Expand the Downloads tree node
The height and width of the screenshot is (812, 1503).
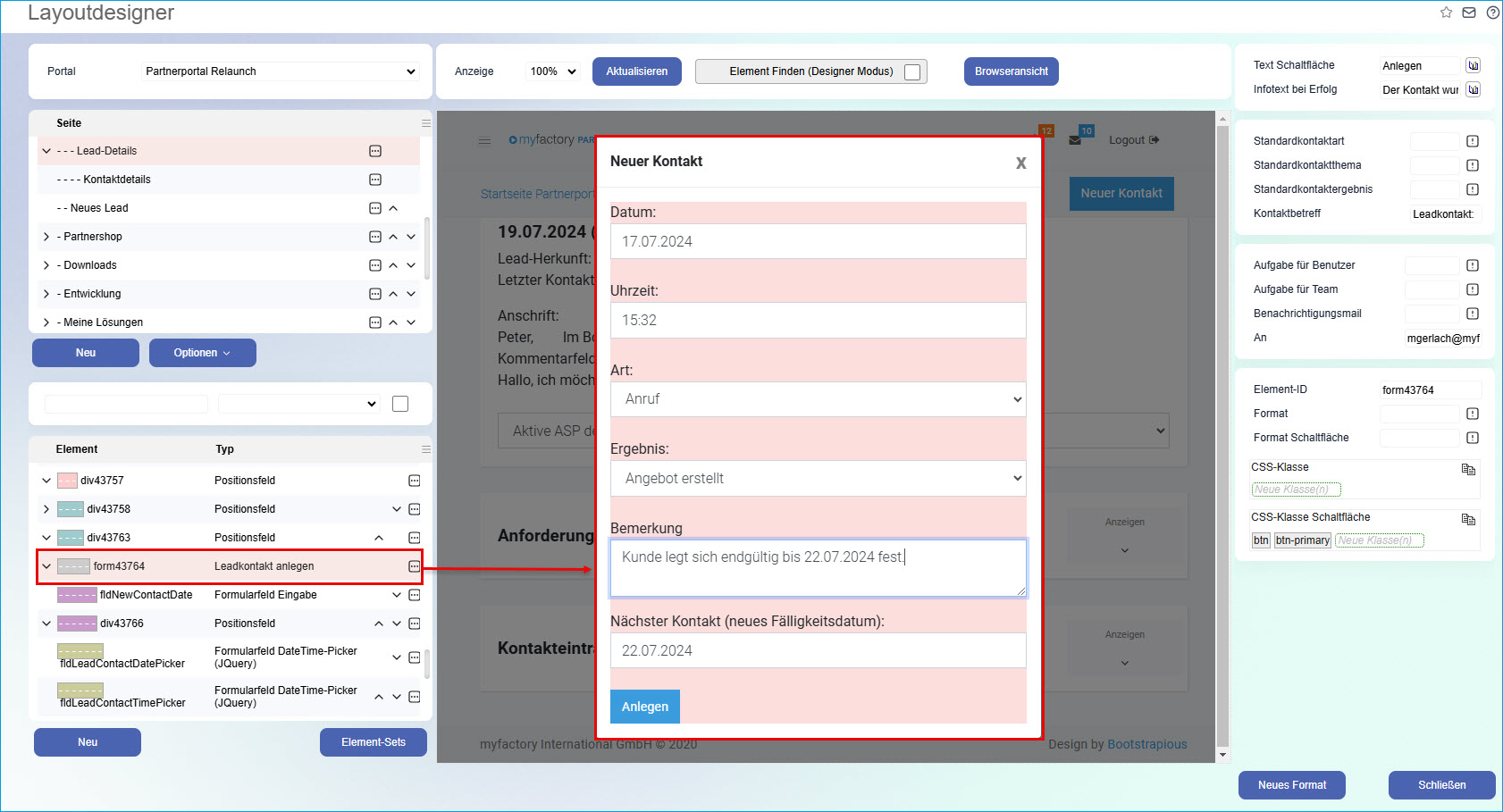(46, 265)
